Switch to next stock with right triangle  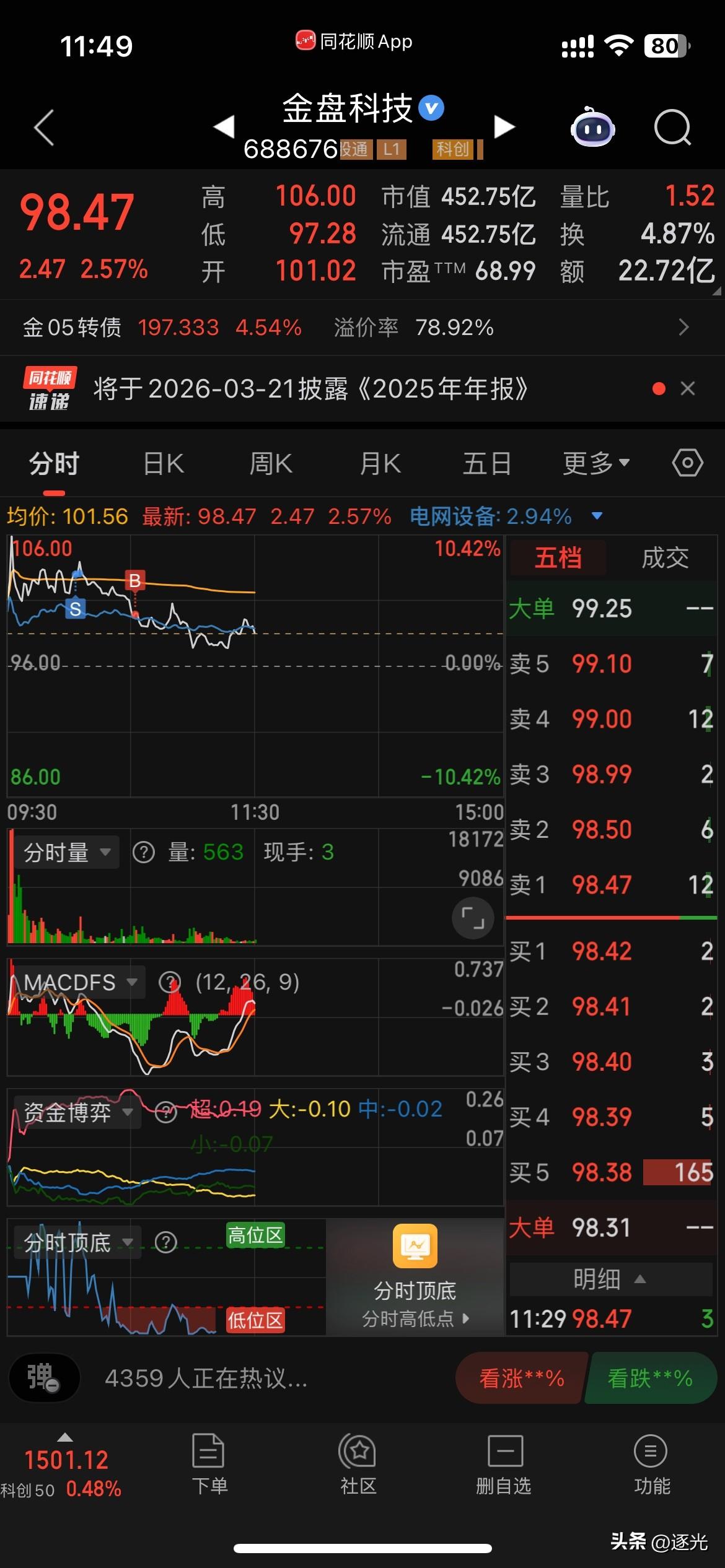(504, 127)
